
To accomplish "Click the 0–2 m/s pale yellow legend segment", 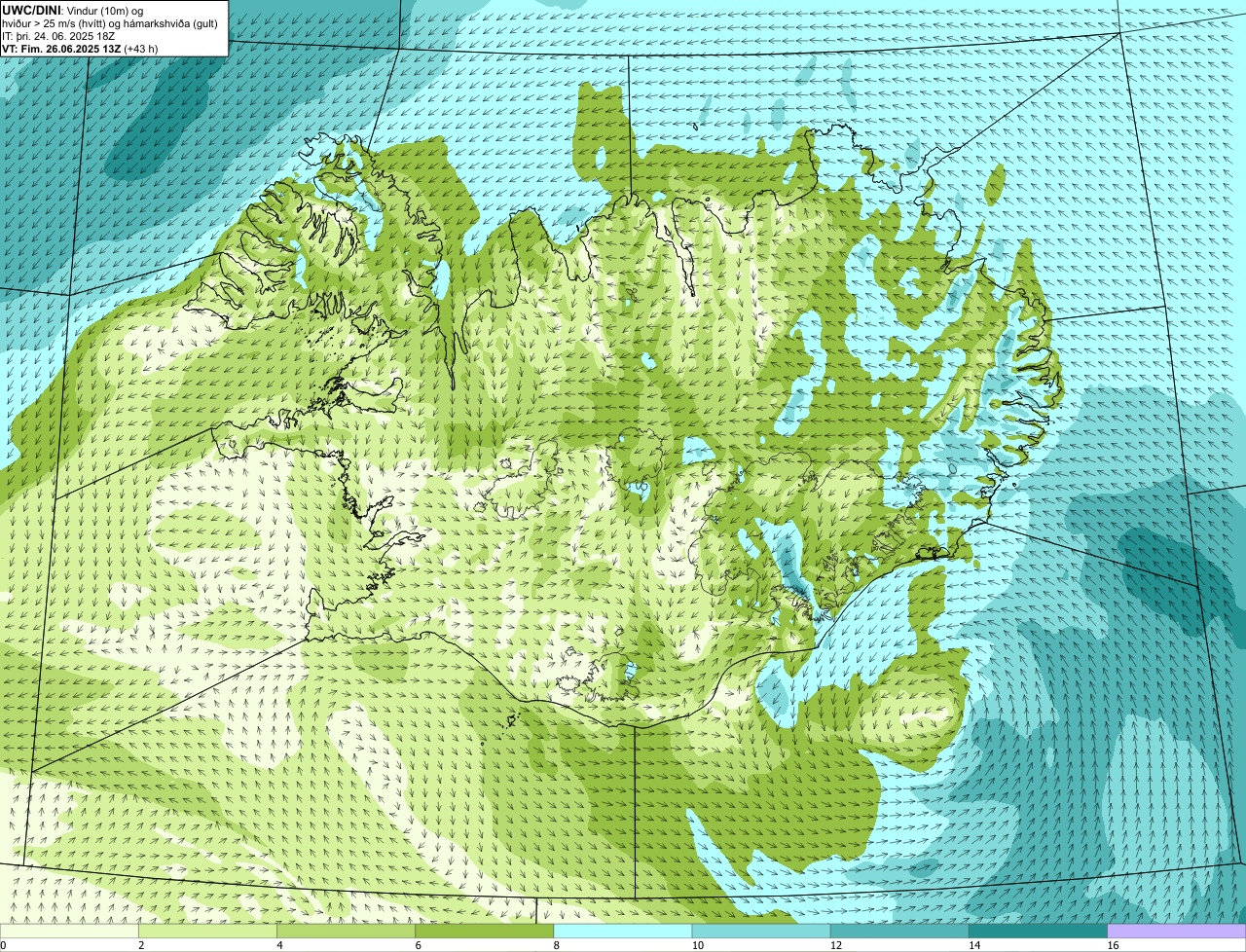I will pyautogui.click(x=69, y=931).
